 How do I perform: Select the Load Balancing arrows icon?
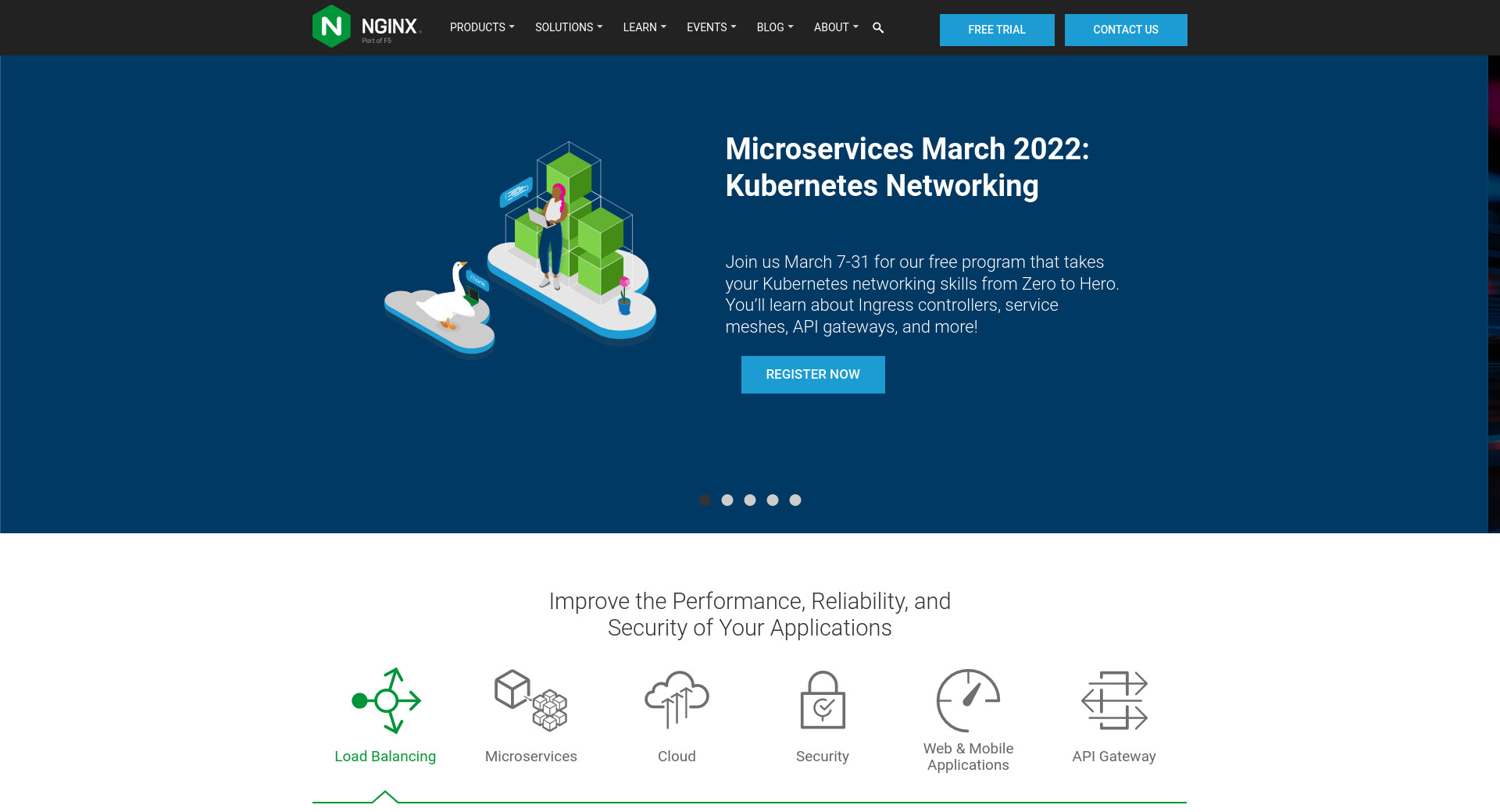[x=386, y=700]
